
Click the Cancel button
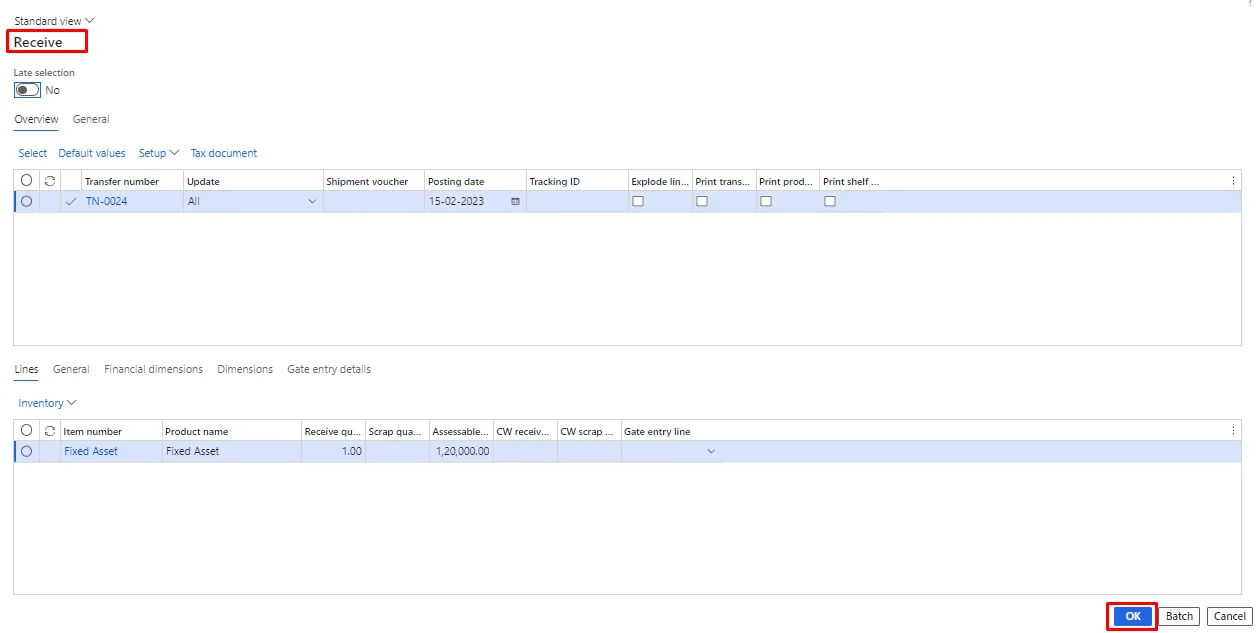pyautogui.click(x=1229, y=617)
